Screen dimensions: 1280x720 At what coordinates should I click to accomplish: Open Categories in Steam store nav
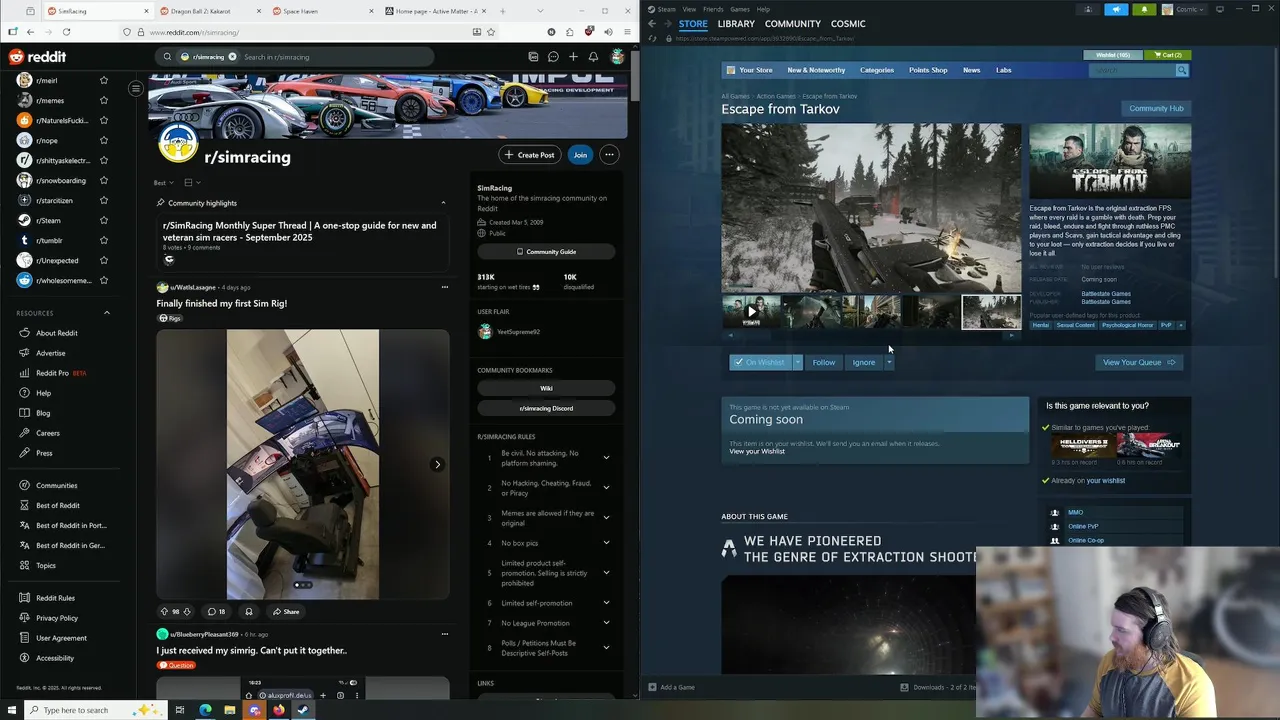click(x=877, y=70)
